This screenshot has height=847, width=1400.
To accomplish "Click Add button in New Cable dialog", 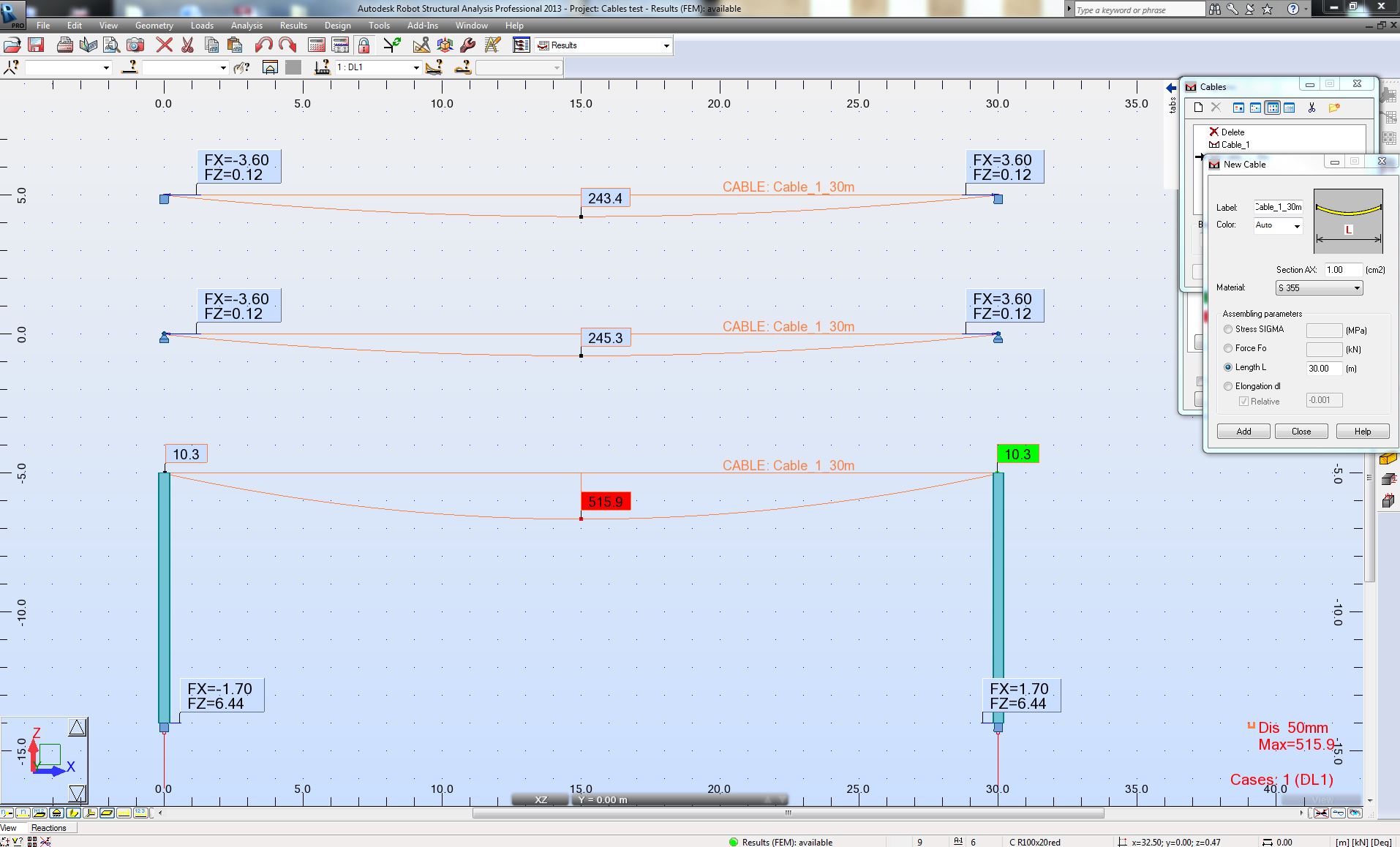I will [x=1243, y=432].
